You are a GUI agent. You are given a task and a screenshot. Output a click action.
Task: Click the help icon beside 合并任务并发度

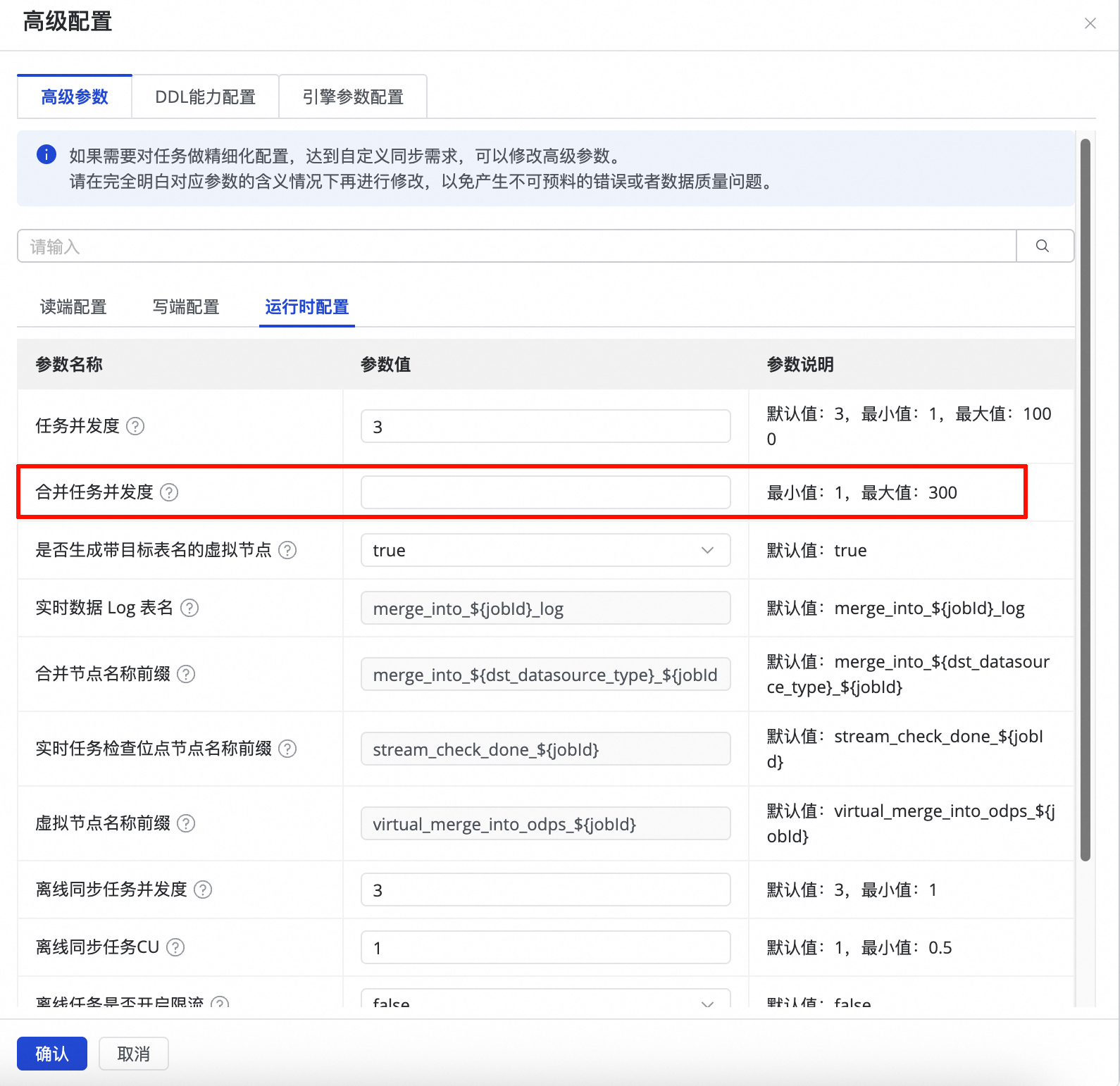(x=169, y=492)
